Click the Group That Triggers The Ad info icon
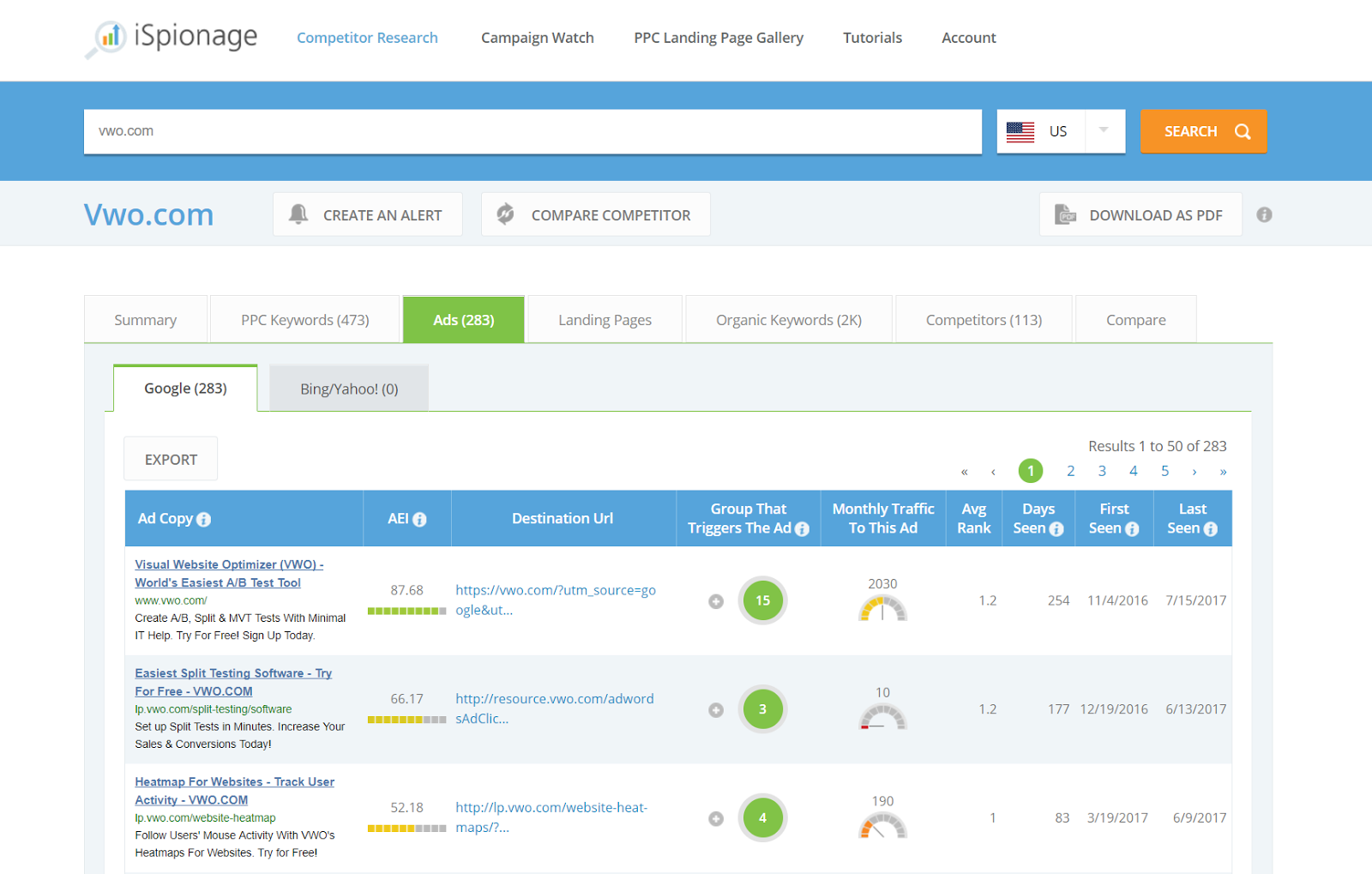 tap(802, 529)
